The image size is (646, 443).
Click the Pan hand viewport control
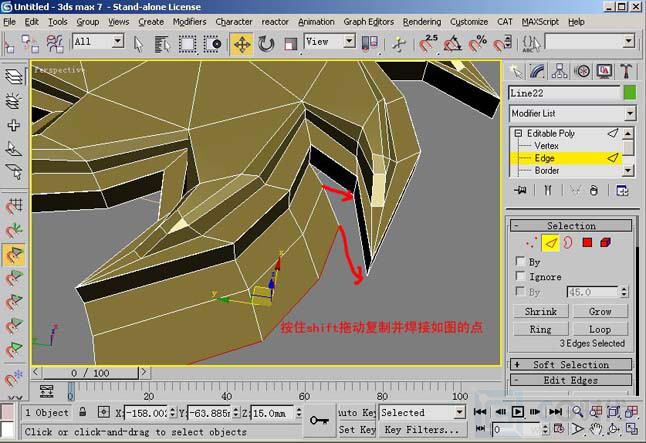pos(595,429)
